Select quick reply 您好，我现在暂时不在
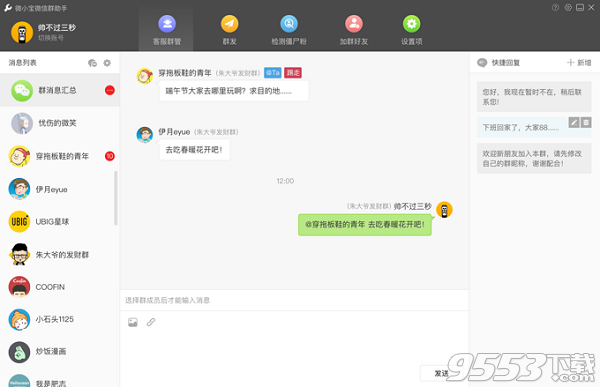600x387 pixels. (x=534, y=97)
